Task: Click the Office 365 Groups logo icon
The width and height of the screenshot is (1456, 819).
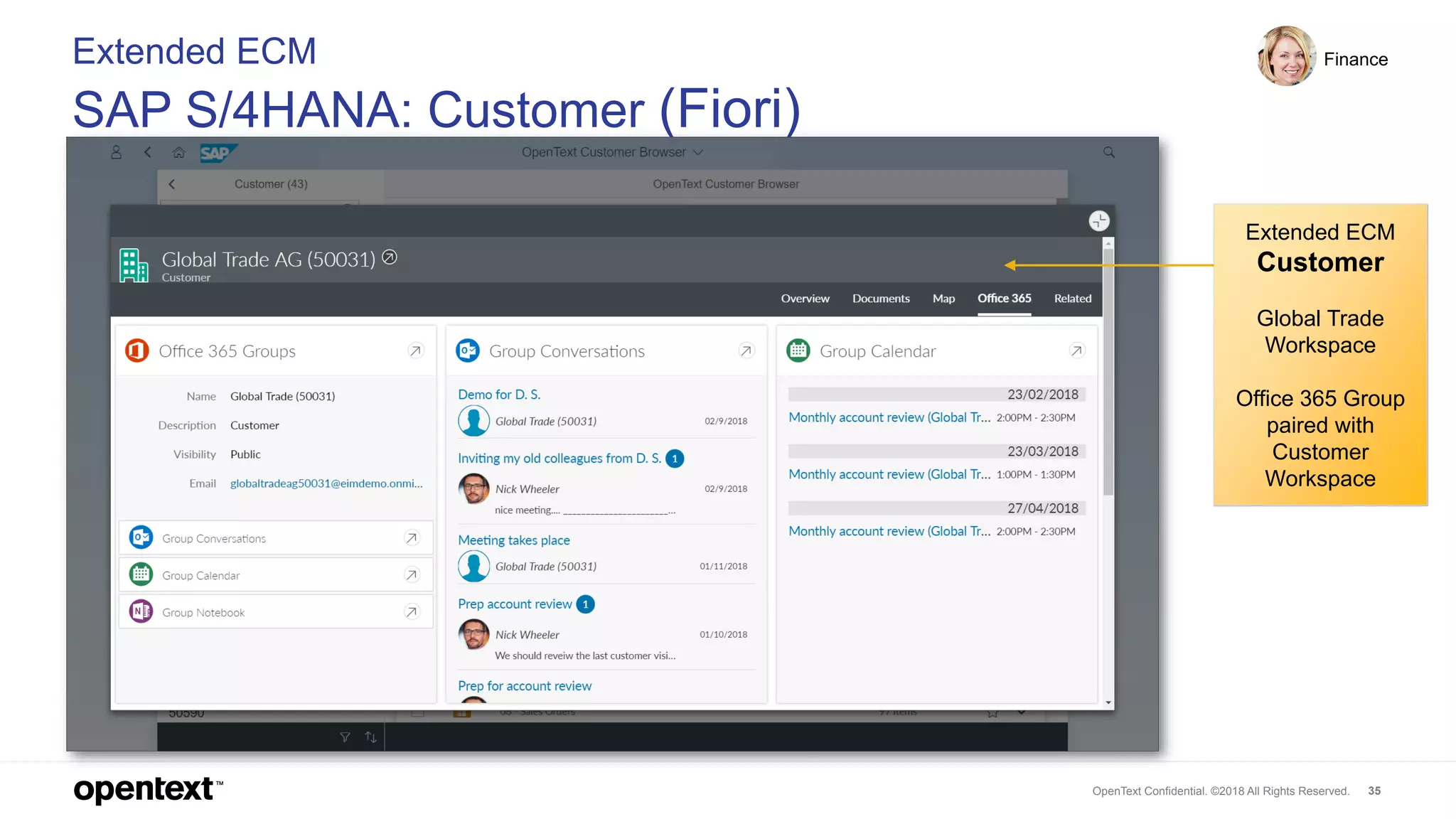Action: (x=136, y=350)
